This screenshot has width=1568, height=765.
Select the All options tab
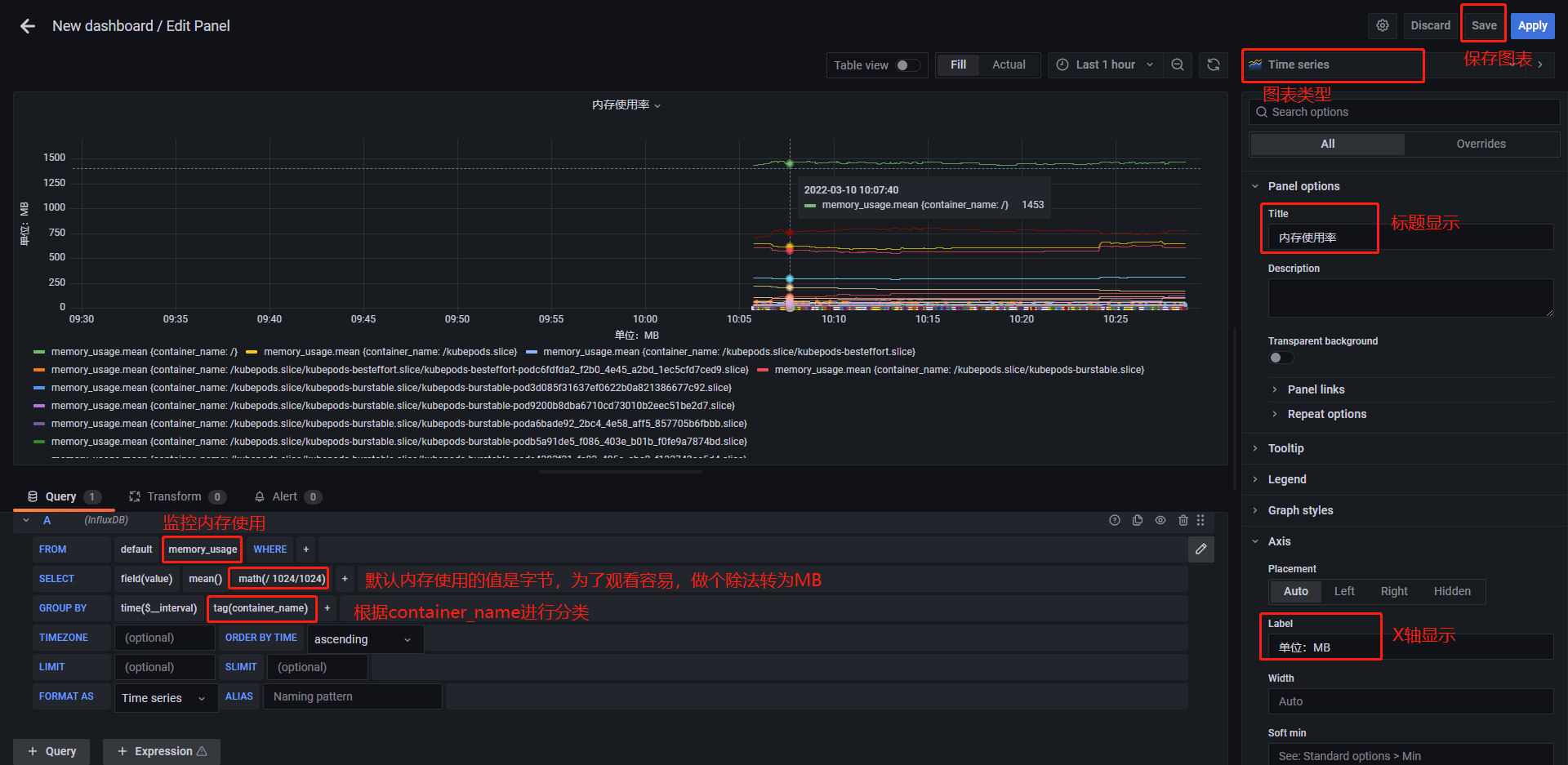coord(1328,144)
